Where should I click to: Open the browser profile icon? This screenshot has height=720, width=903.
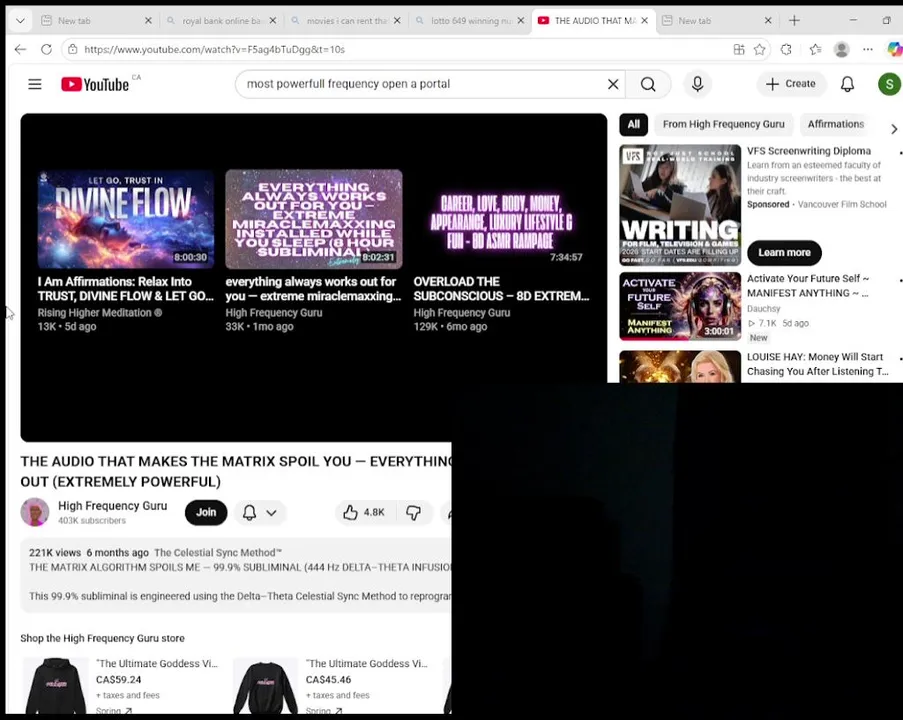coord(841,50)
